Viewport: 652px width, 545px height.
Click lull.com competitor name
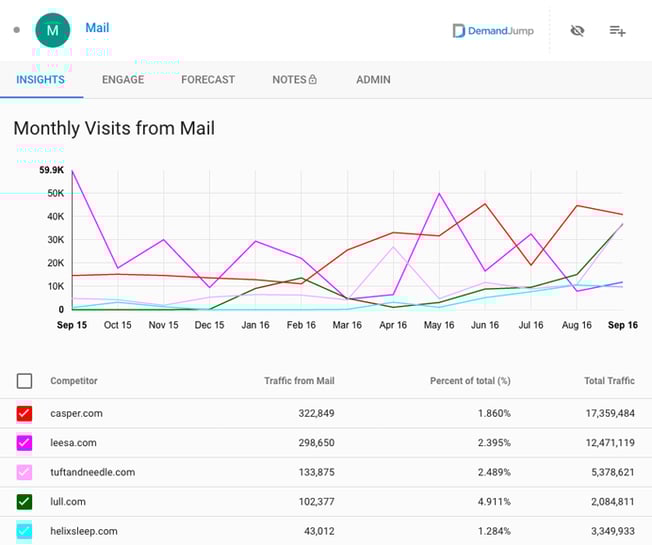tap(68, 502)
